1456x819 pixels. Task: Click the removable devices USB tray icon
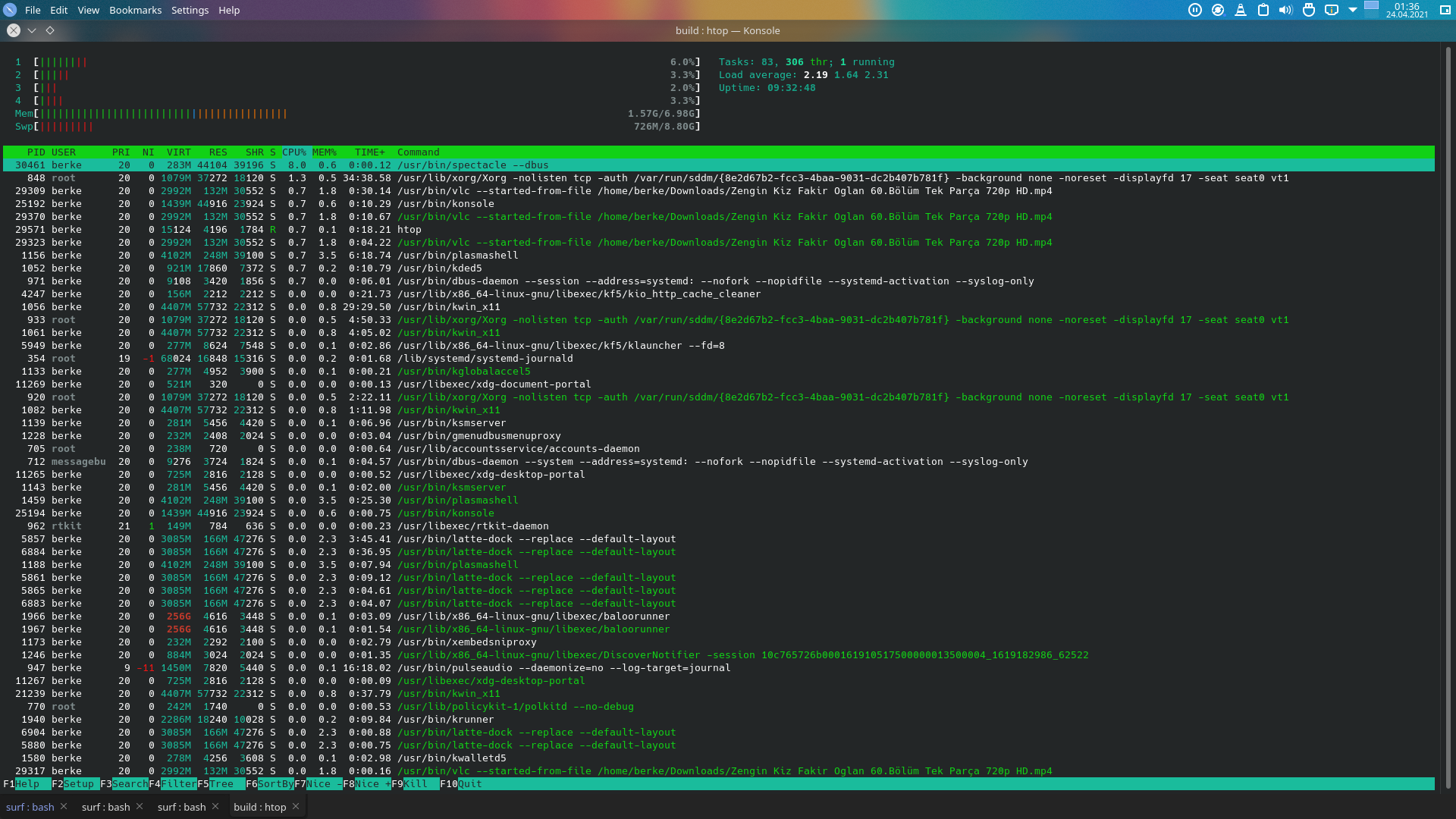pyautogui.click(x=1309, y=10)
